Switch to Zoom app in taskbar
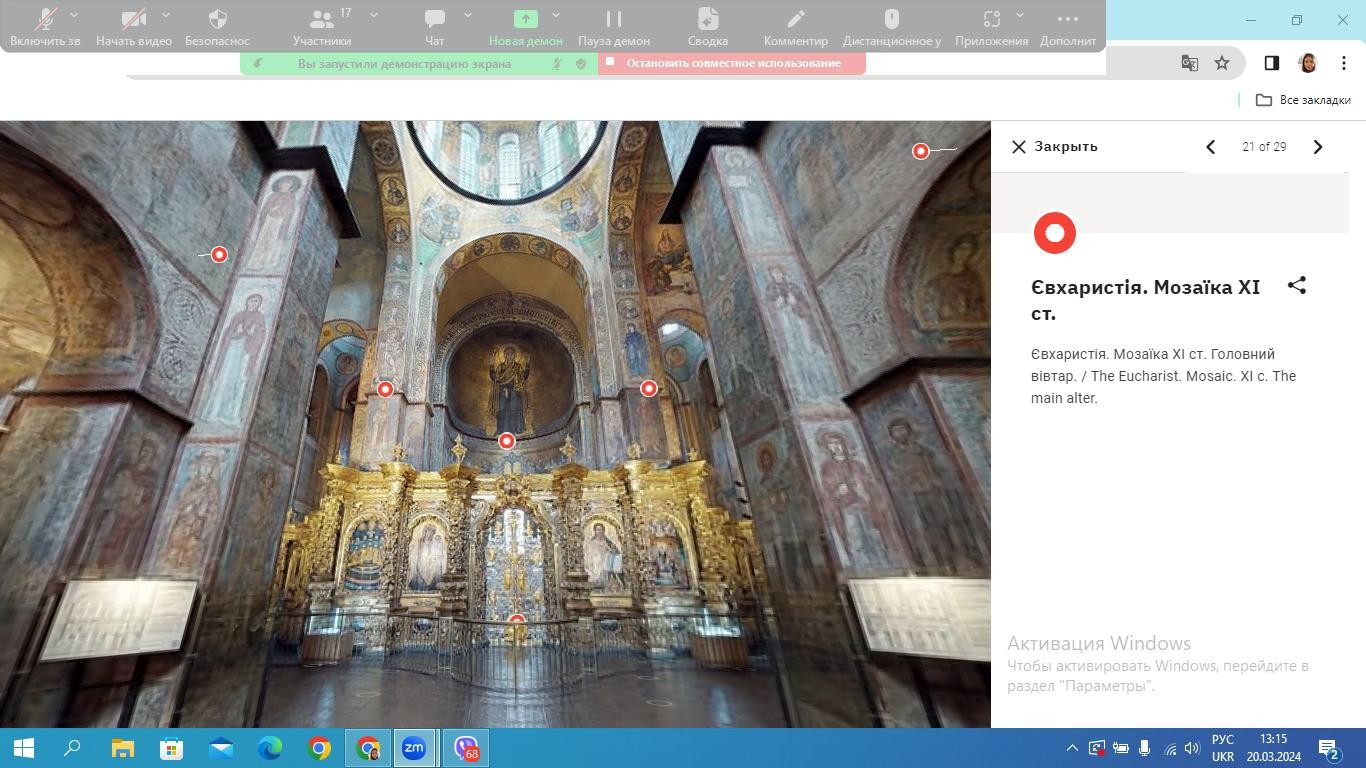 pos(414,748)
